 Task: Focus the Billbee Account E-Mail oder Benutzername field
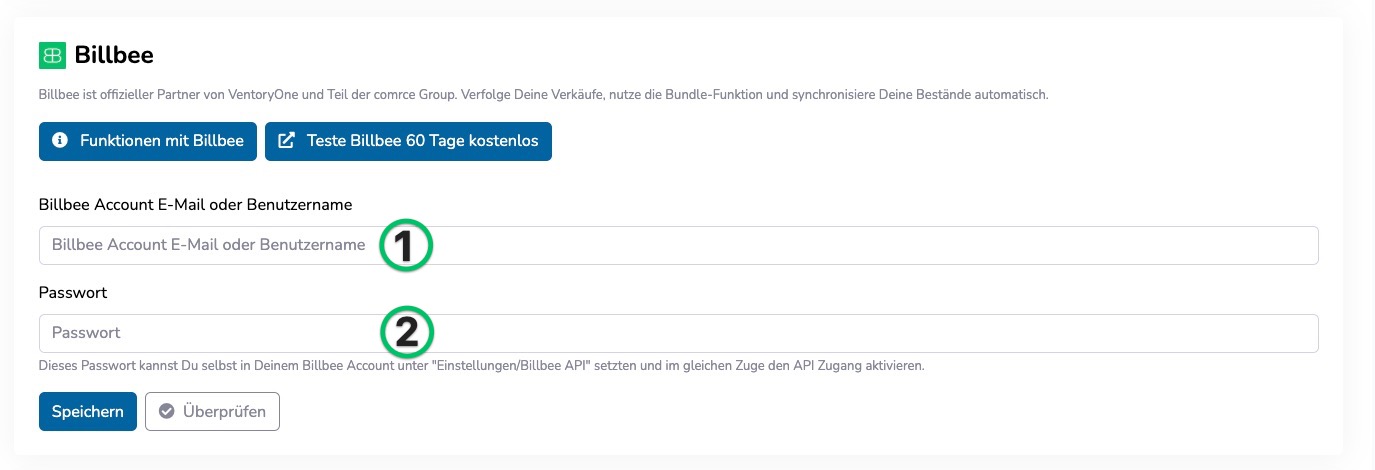[678, 245]
